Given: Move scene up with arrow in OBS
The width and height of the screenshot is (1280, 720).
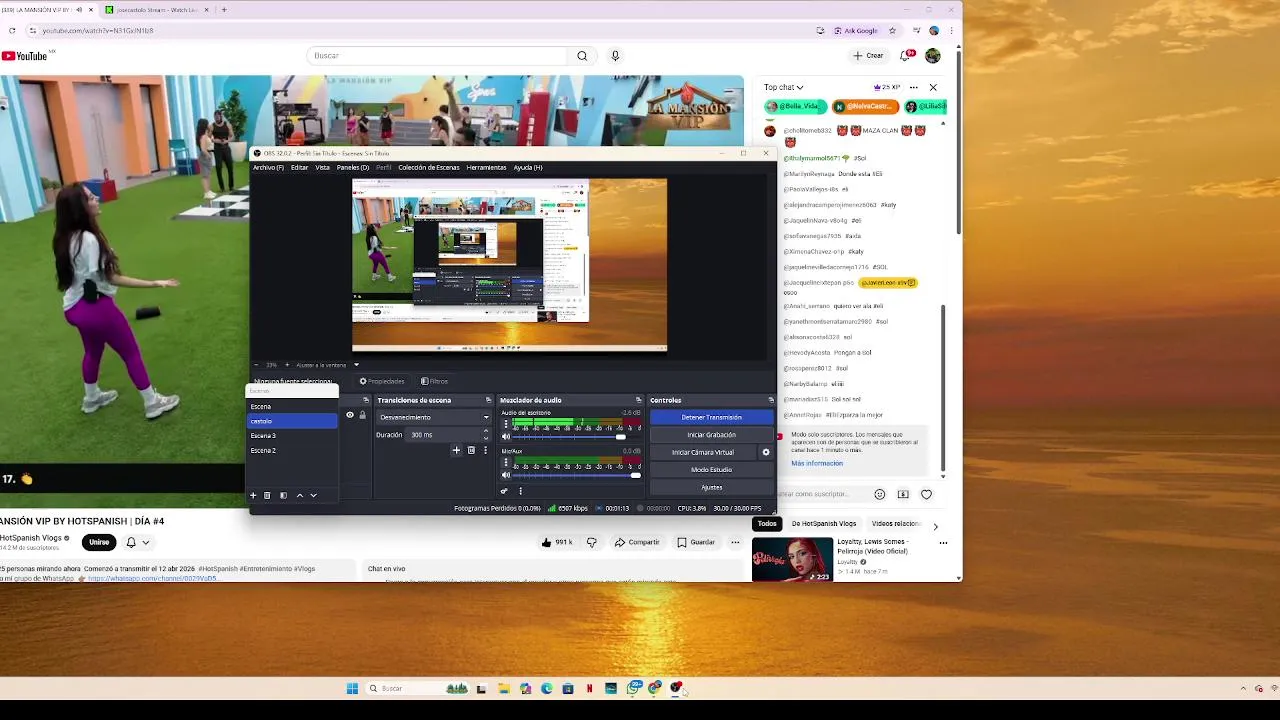Looking at the screenshot, I should click(x=299, y=495).
